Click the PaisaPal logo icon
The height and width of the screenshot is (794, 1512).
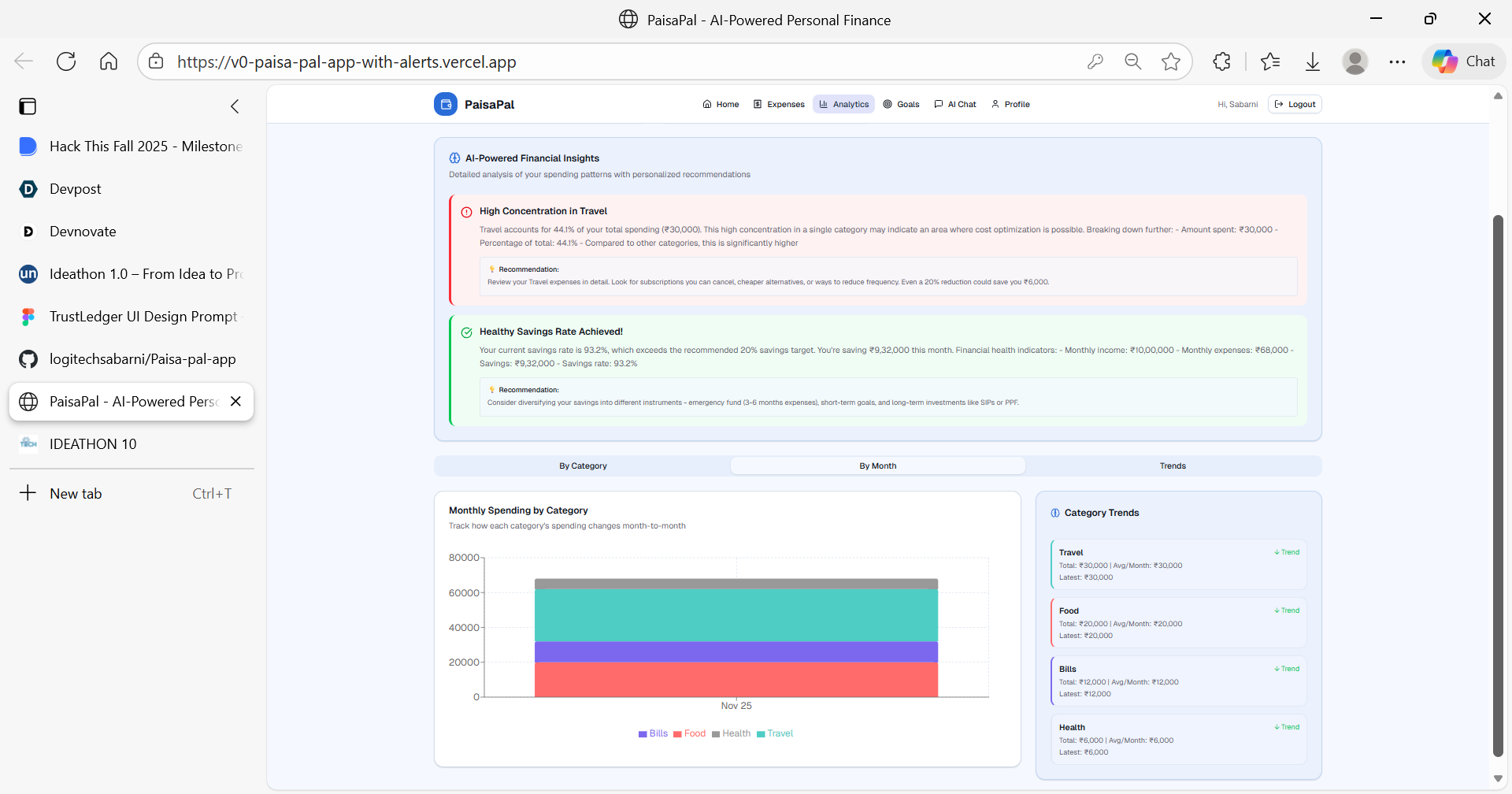[x=445, y=104]
